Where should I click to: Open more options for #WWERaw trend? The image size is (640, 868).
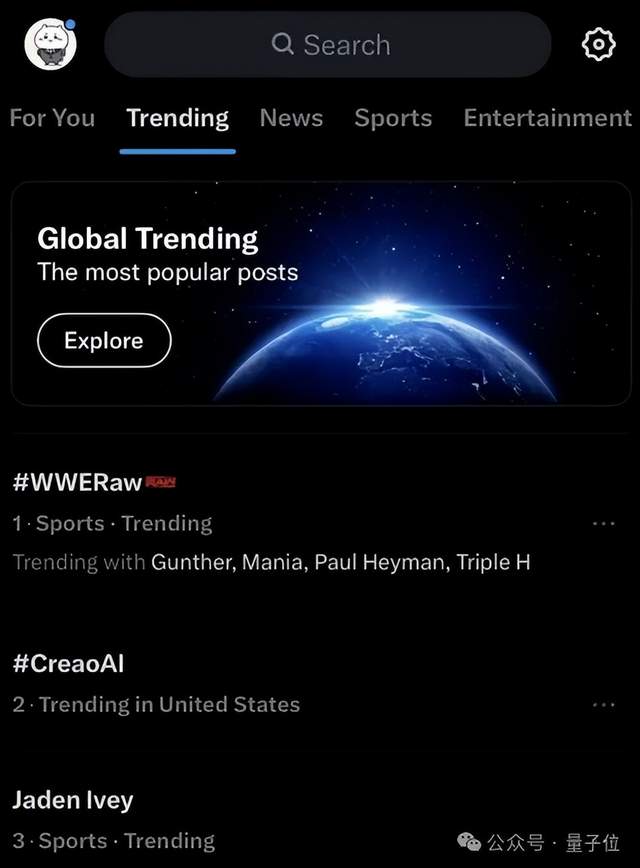tap(603, 523)
